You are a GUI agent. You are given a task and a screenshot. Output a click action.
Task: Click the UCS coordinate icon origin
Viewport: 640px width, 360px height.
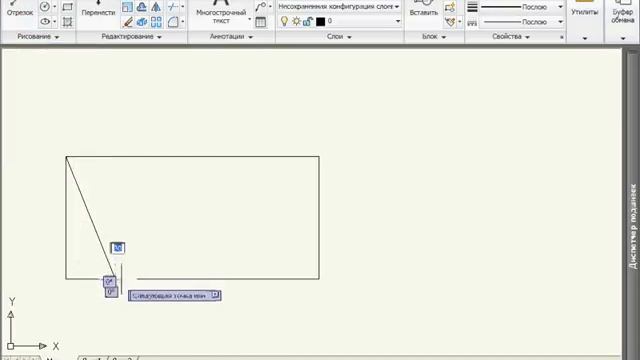(x=11, y=346)
